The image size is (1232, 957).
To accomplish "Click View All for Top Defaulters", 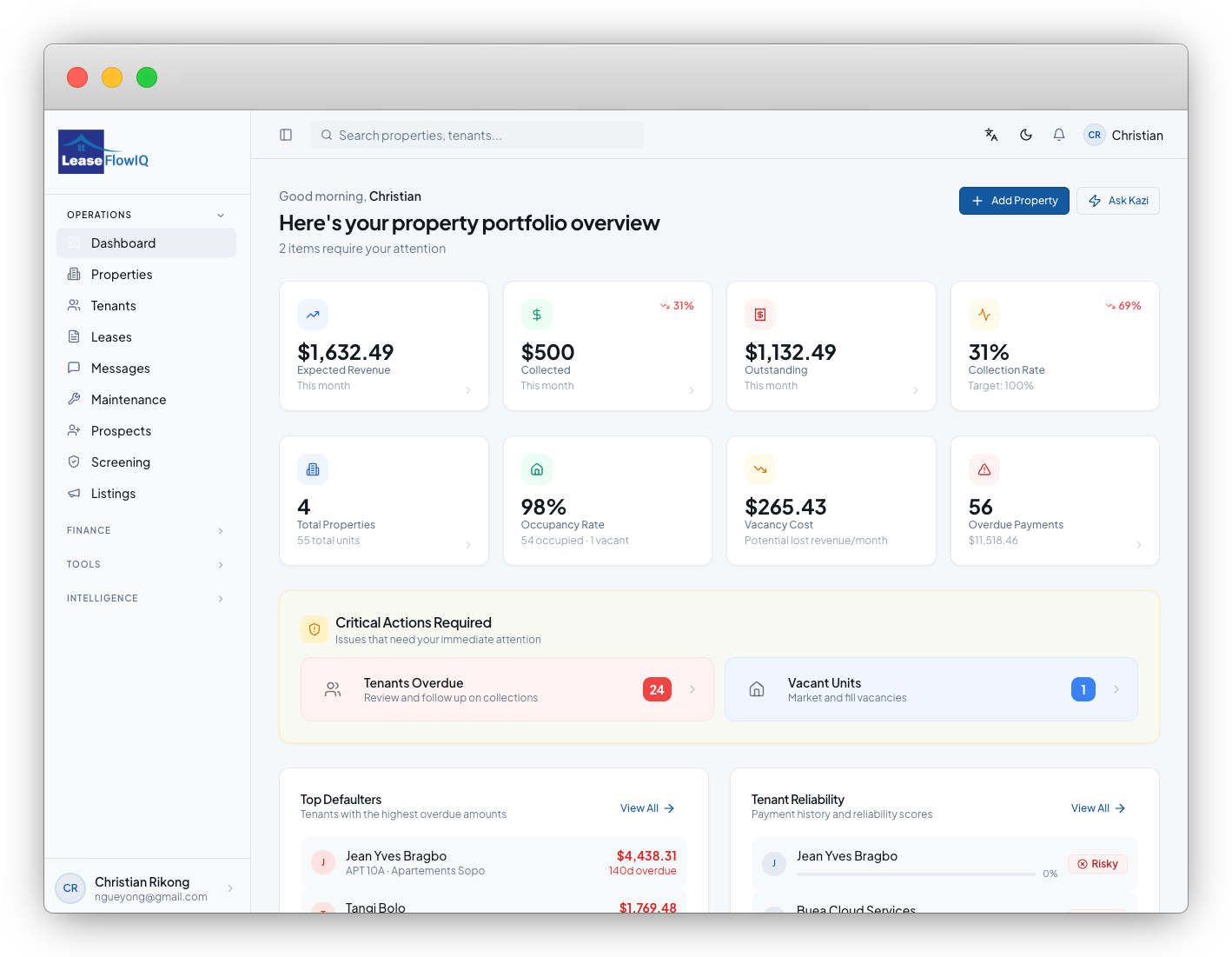I will point(647,808).
